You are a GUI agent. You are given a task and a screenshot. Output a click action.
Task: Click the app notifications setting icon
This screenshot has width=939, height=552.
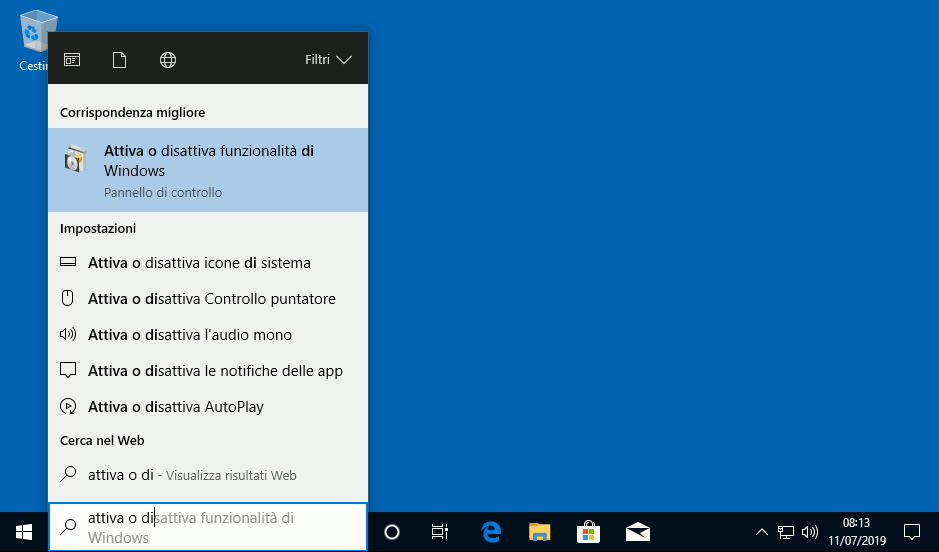tap(68, 370)
